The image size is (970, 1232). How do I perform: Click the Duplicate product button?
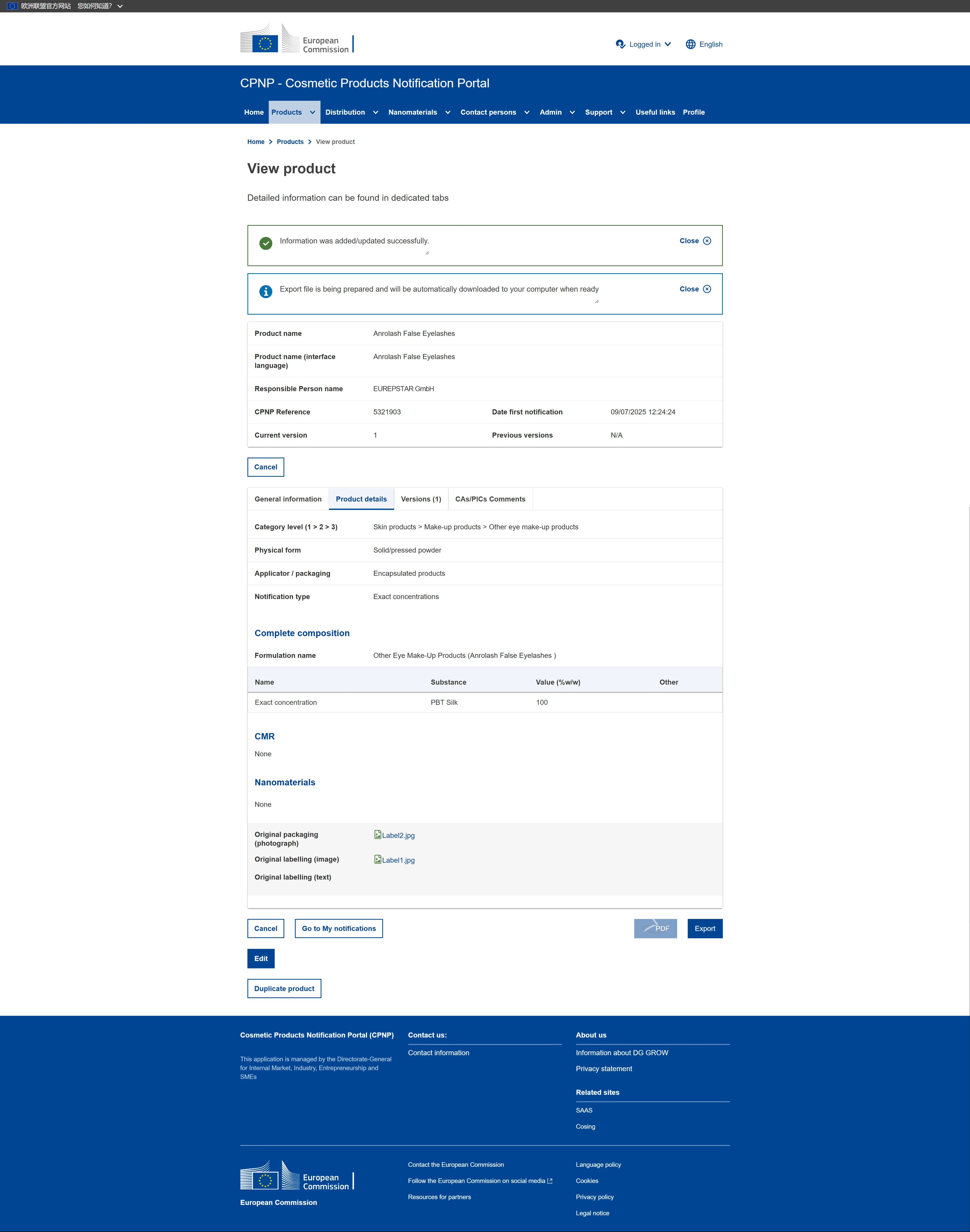tap(284, 988)
